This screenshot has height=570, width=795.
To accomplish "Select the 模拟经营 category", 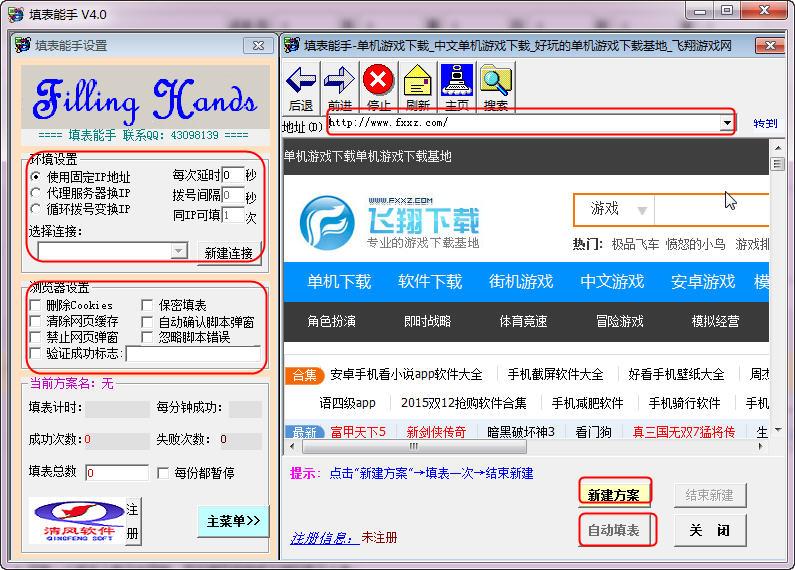I will click(x=715, y=321).
